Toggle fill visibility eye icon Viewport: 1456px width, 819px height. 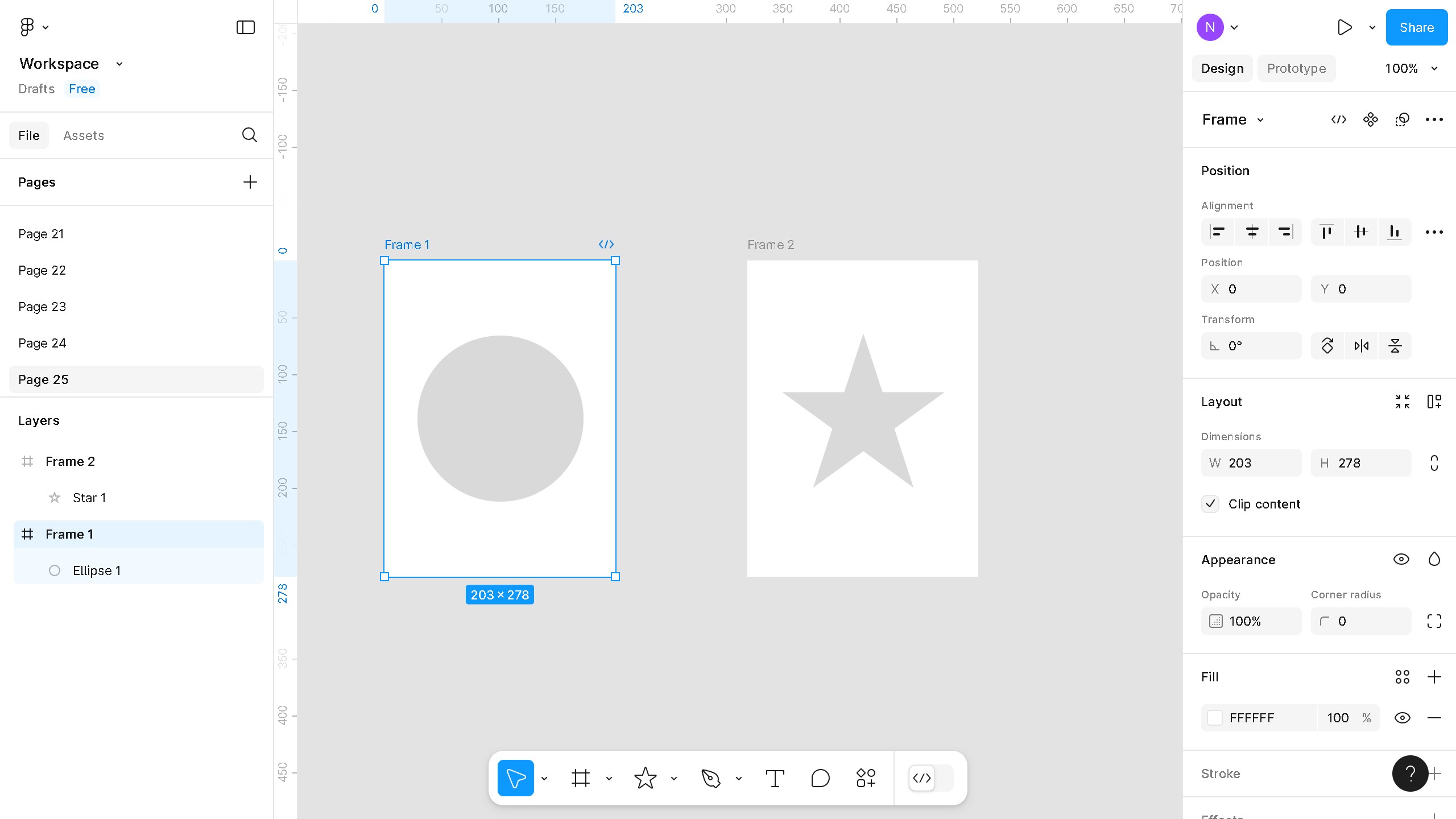tap(1402, 718)
